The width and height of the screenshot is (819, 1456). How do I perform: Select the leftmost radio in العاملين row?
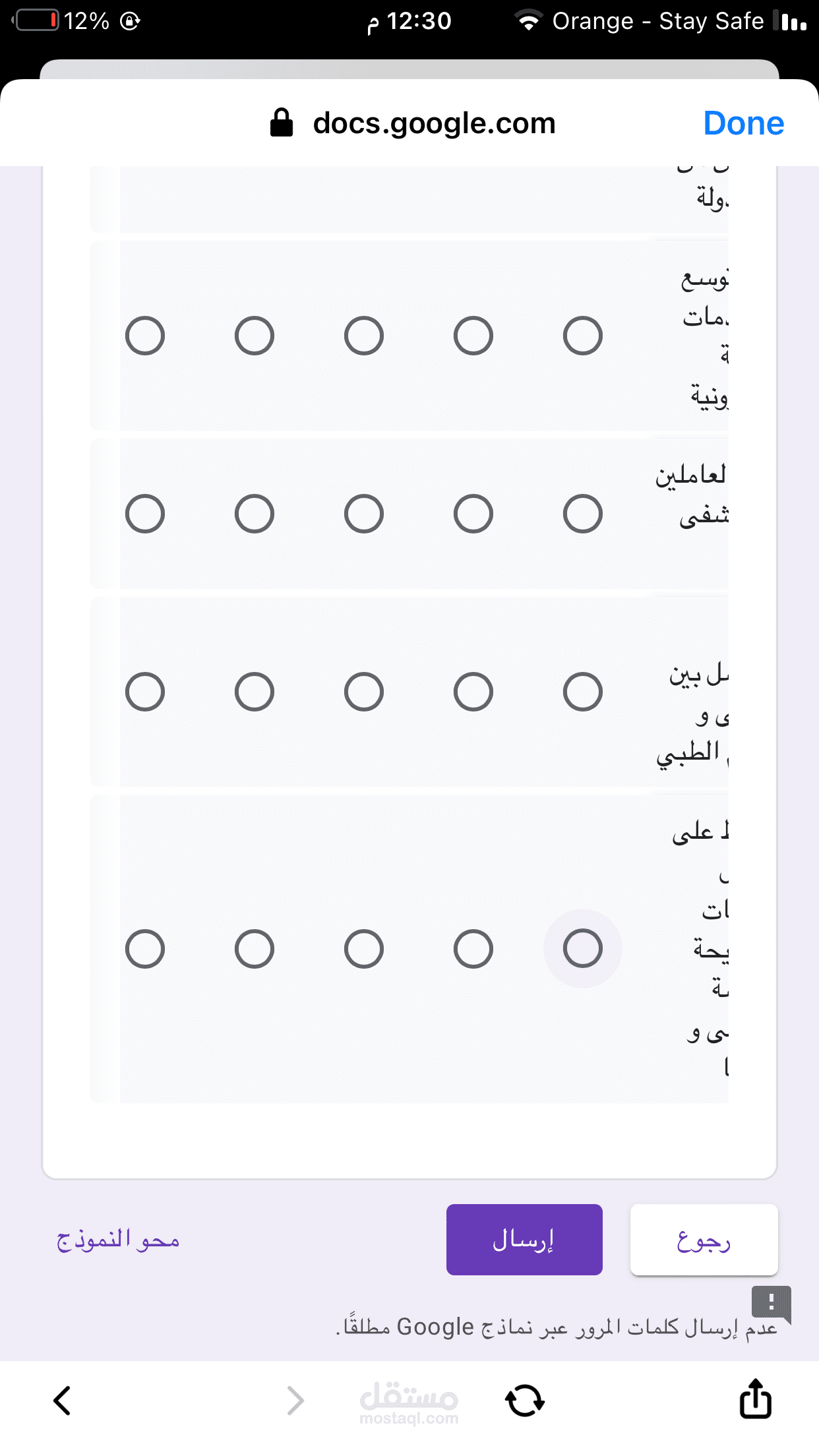click(x=145, y=514)
